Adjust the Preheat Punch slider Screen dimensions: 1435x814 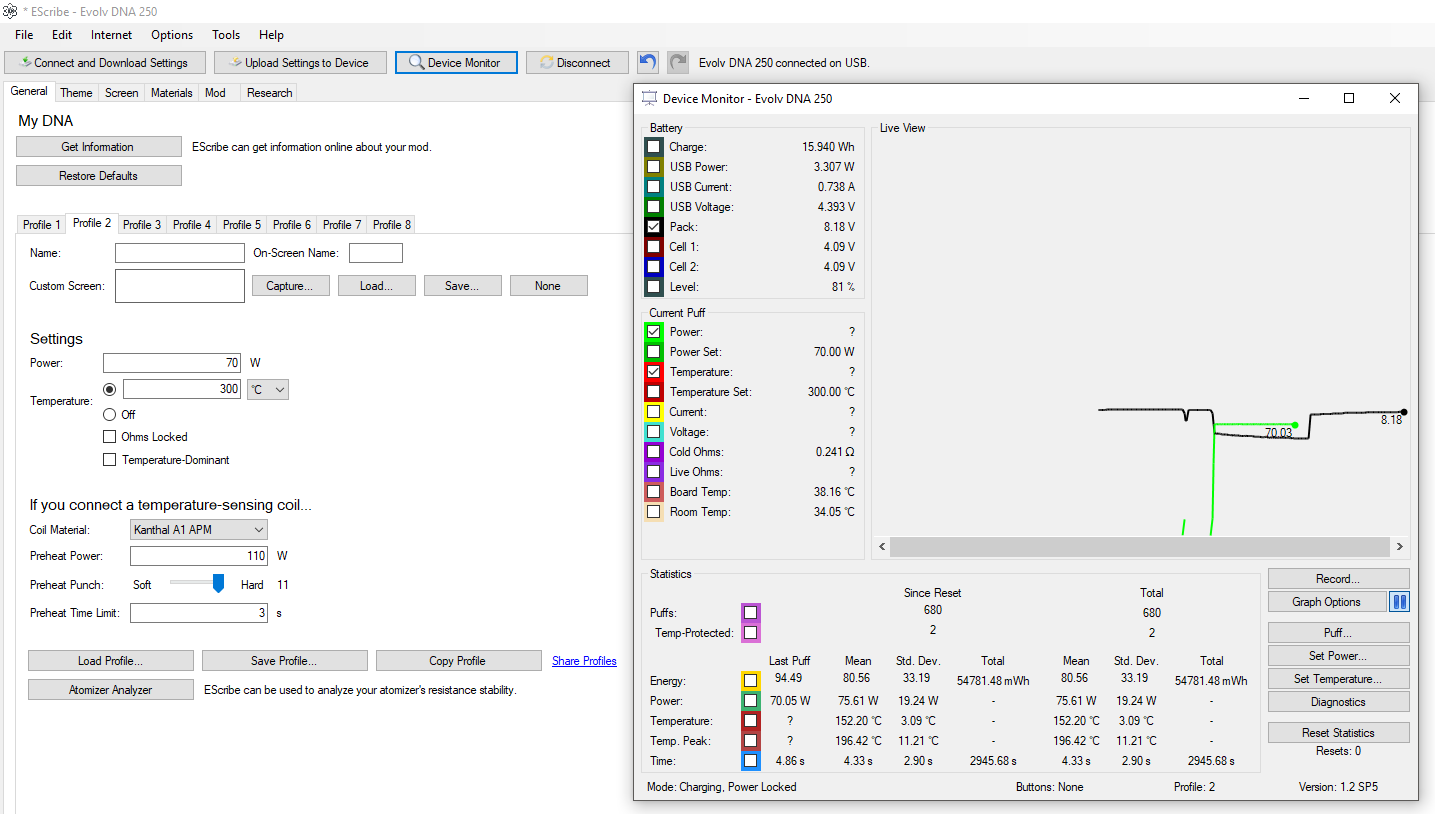click(218, 584)
